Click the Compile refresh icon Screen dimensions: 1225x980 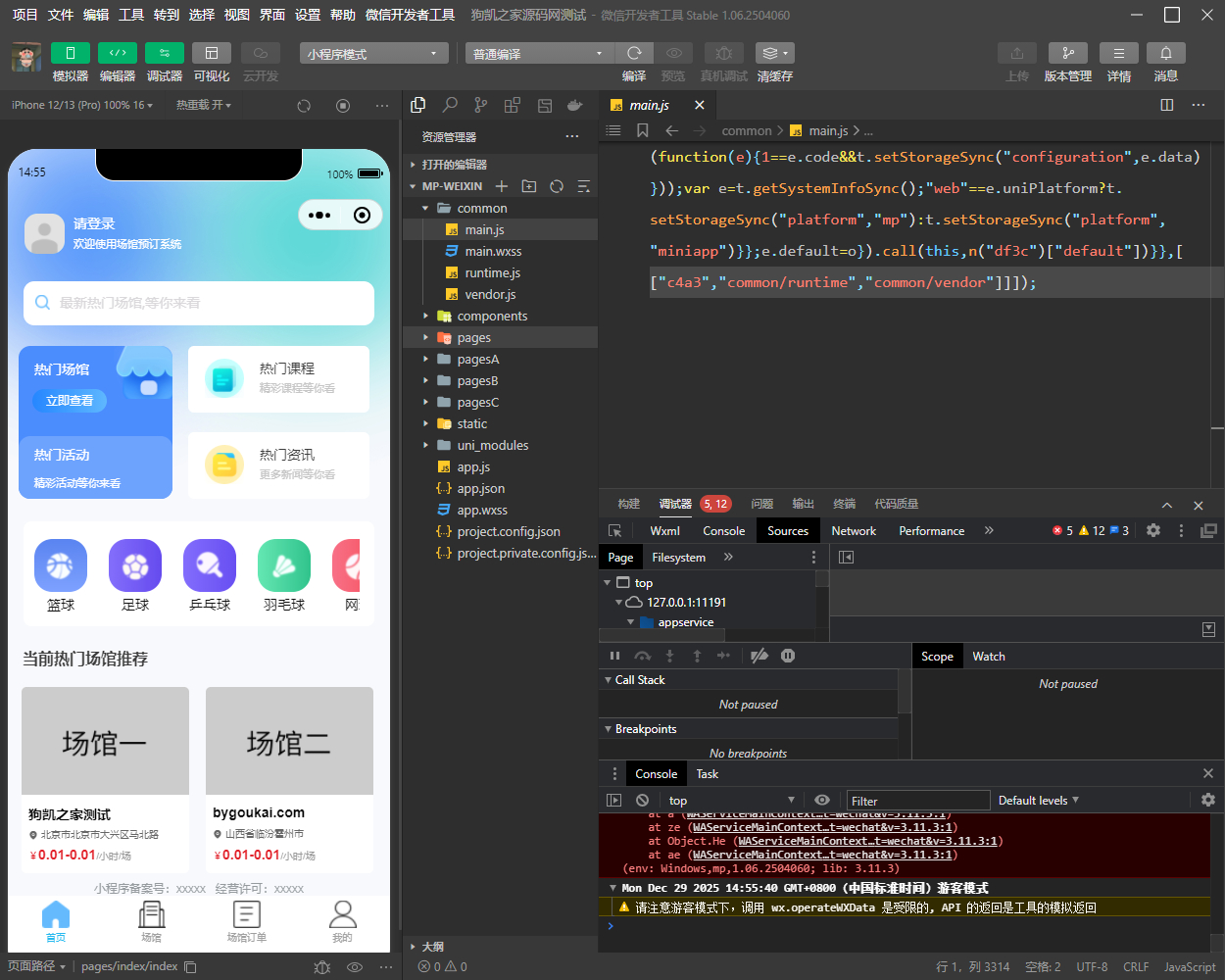pyautogui.click(x=634, y=53)
